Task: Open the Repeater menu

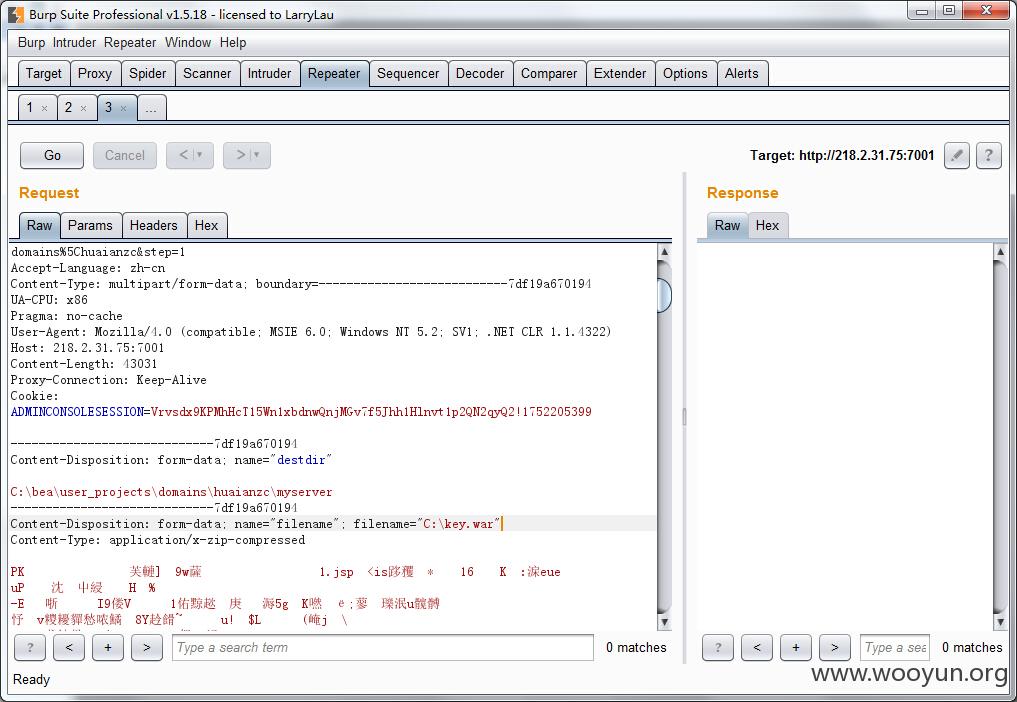Action: click(x=130, y=42)
